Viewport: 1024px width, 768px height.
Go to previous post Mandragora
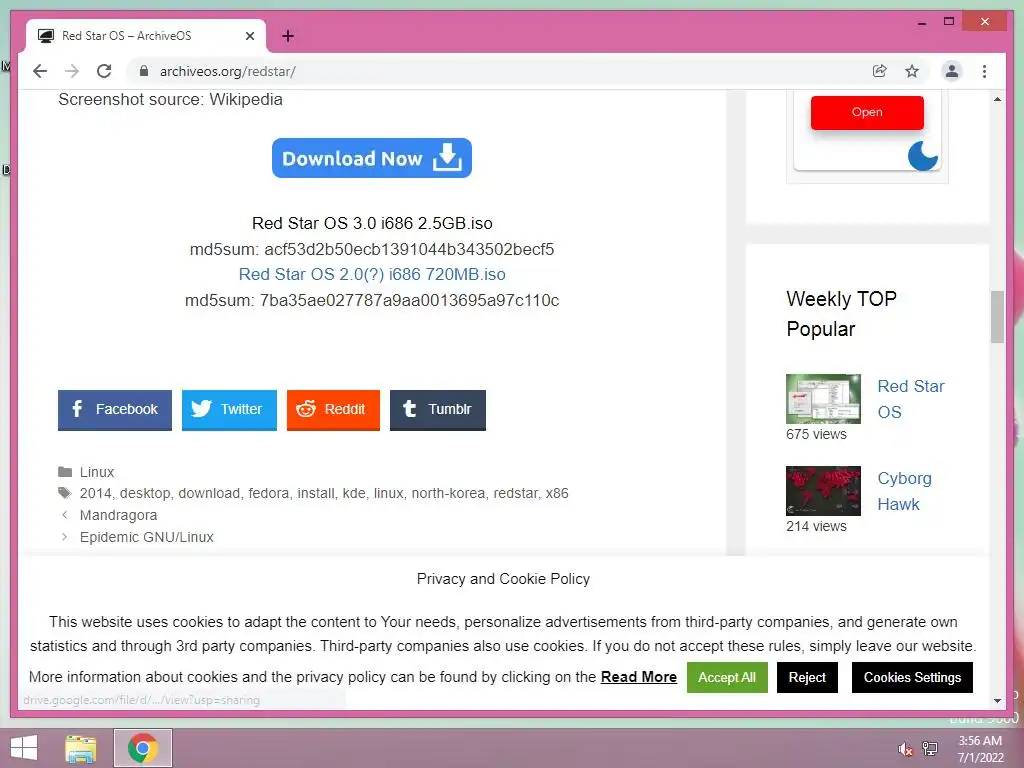[118, 515]
